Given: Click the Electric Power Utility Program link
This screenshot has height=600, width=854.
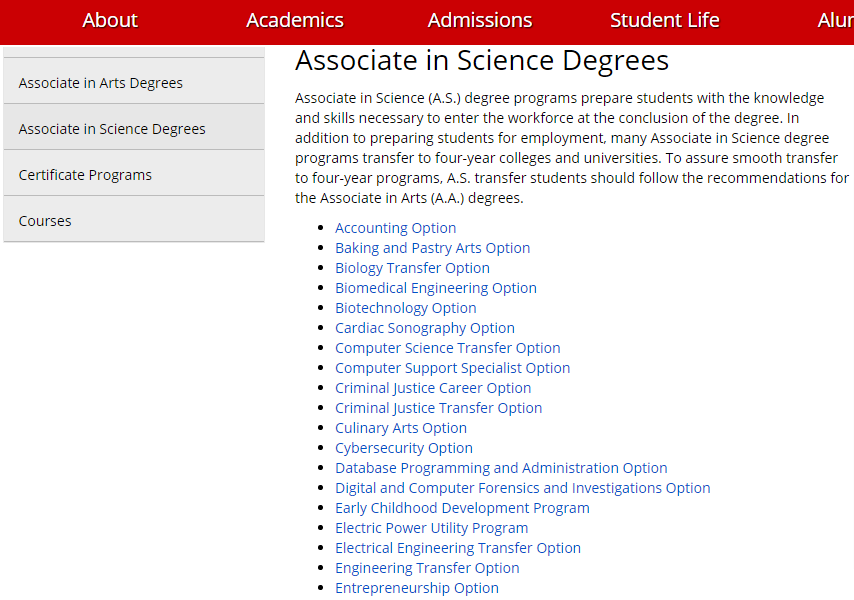Looking at the screenshot, I should (x=431, y=528).
